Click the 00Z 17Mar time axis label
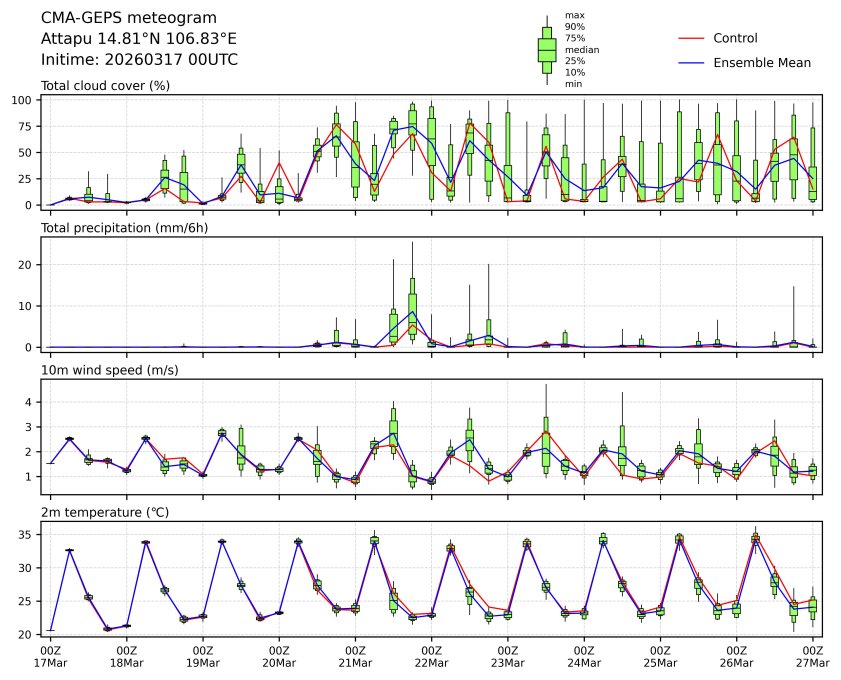Image resolution: width=841 pixels, height=680 pixels. pos(50,656)
